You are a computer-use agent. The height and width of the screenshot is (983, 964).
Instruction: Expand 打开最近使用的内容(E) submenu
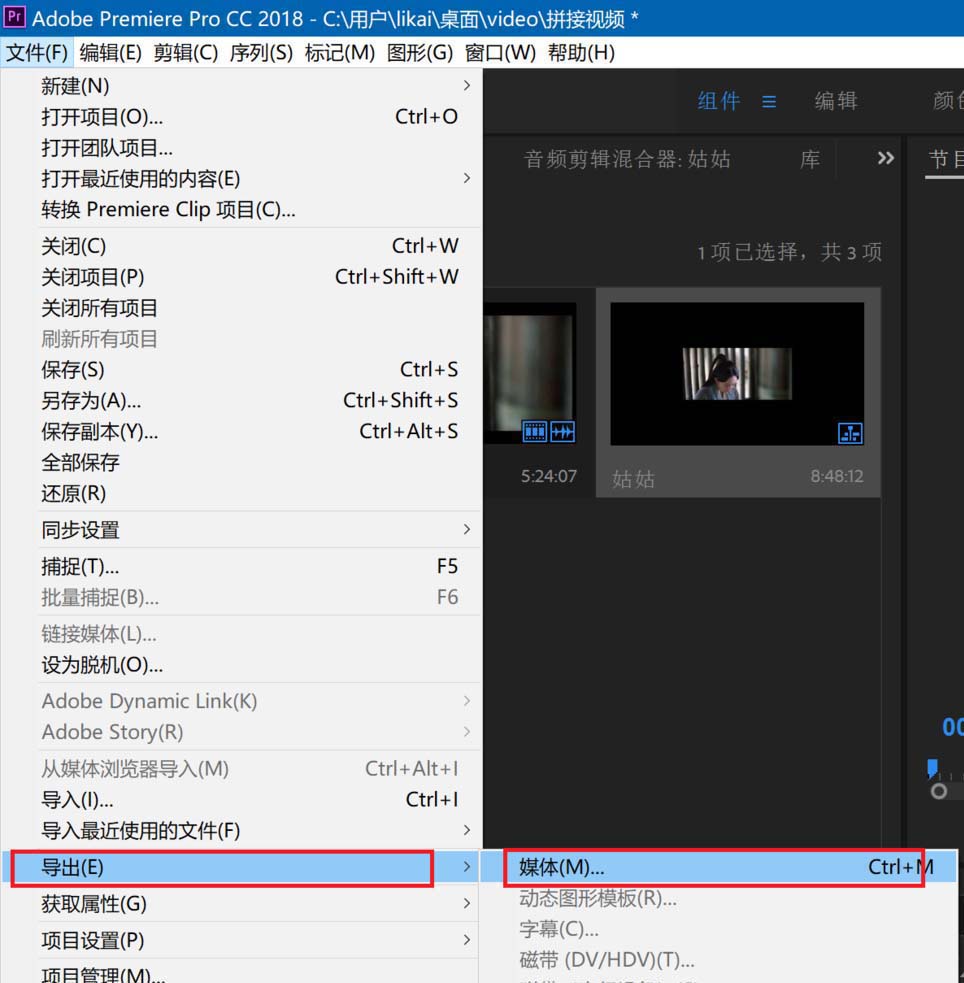coord(242,179)
